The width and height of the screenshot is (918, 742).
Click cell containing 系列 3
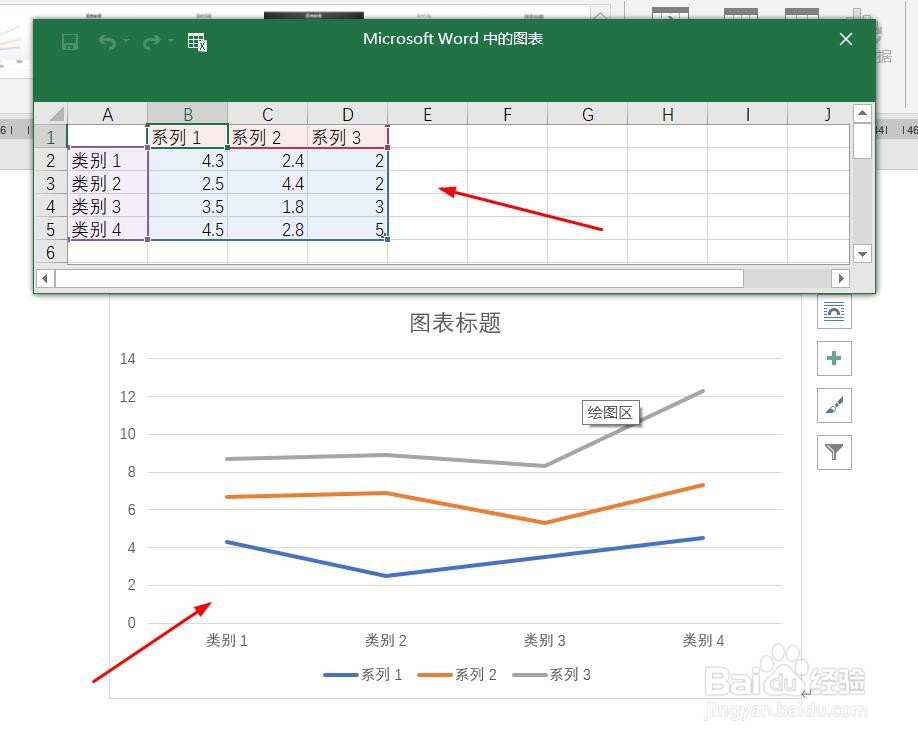point(347,136)
